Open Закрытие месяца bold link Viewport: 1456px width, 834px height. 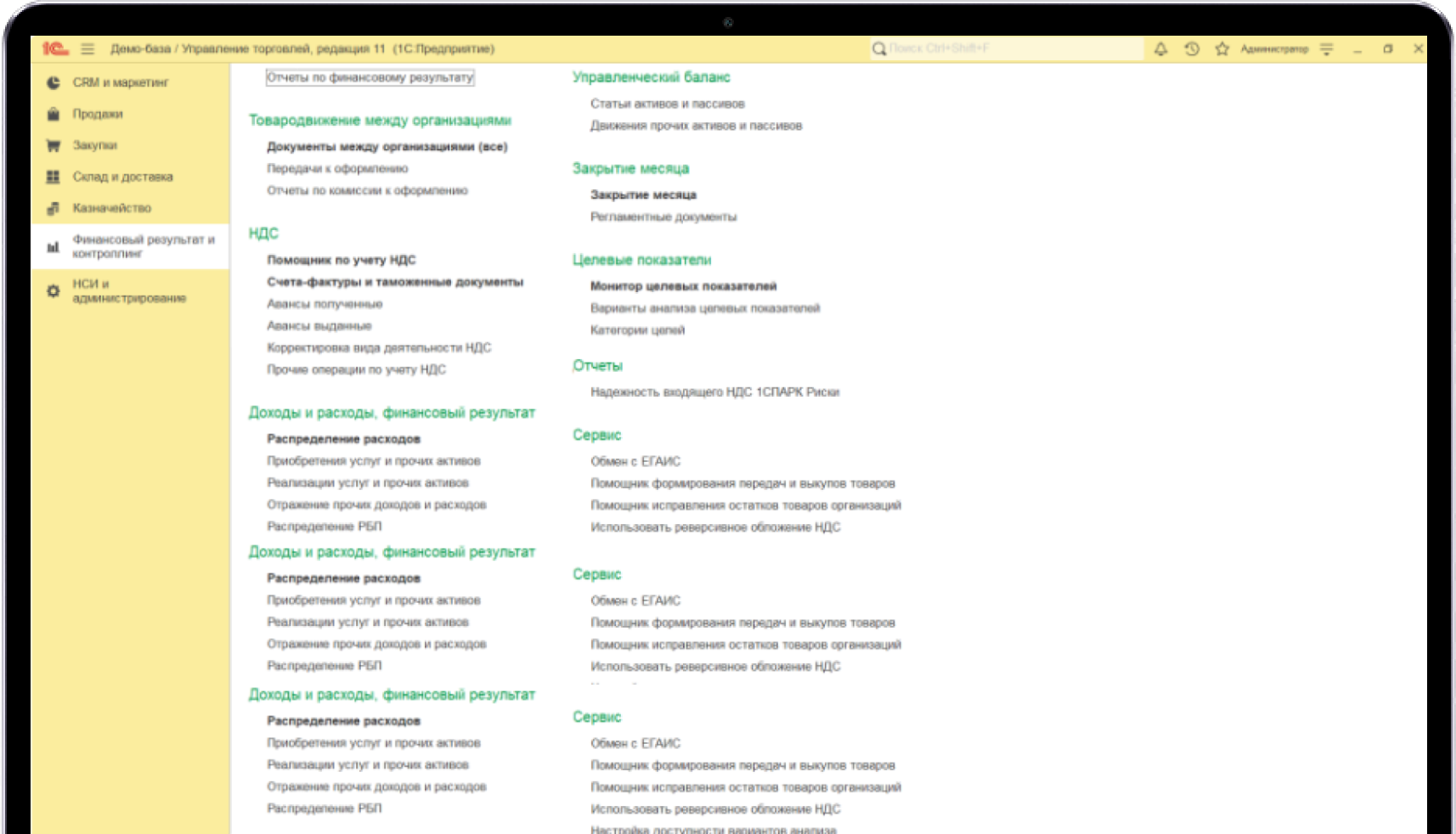[643, 194]
